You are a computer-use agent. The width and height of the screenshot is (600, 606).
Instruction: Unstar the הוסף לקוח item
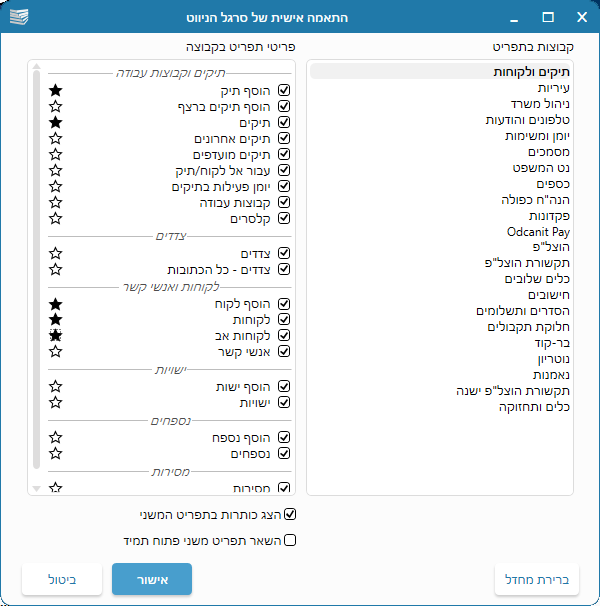pyautogui.click(x=56, y=304)
